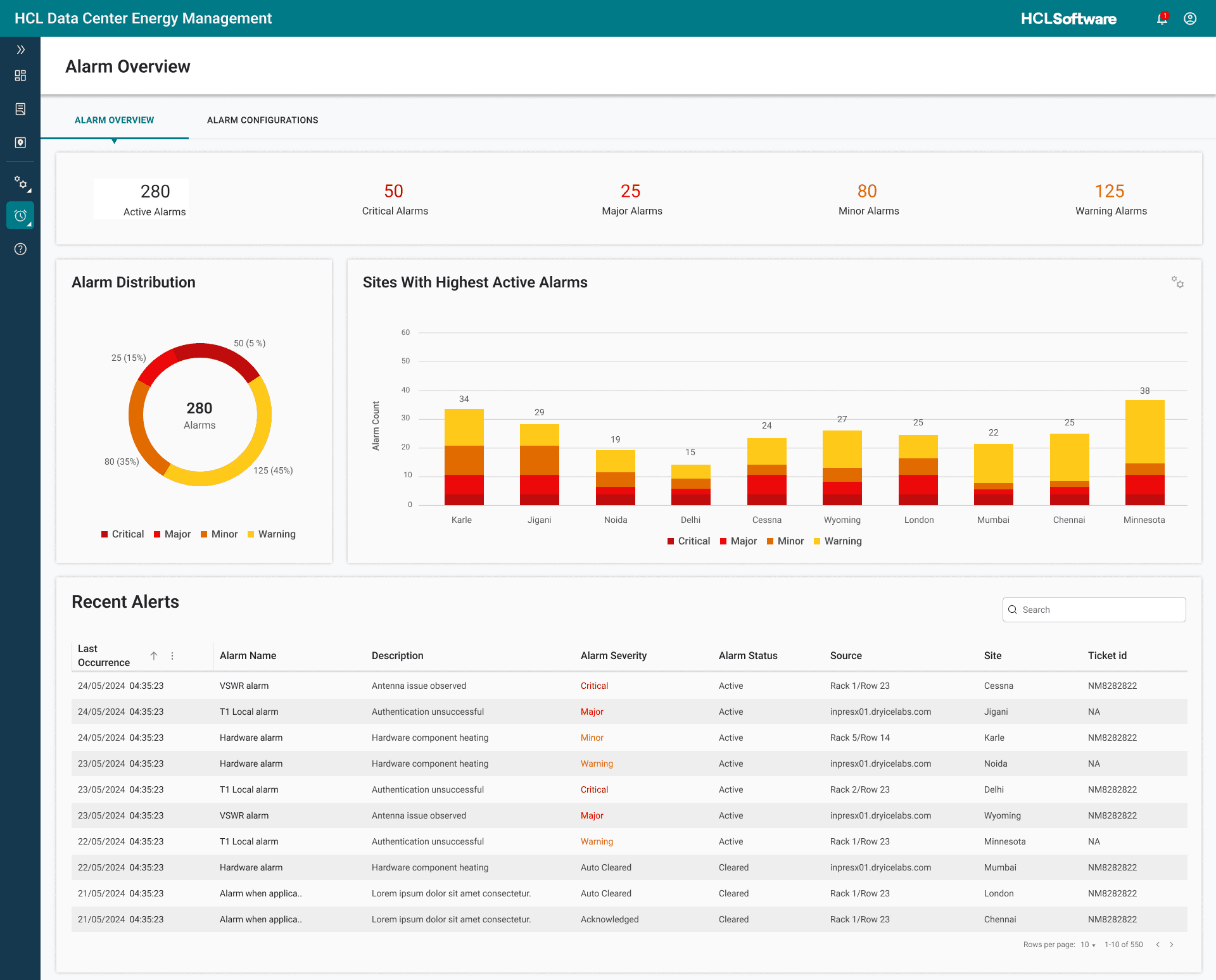
Task: Expand the sidebar with the double-chevron icon
Action: tap(20, 49)
